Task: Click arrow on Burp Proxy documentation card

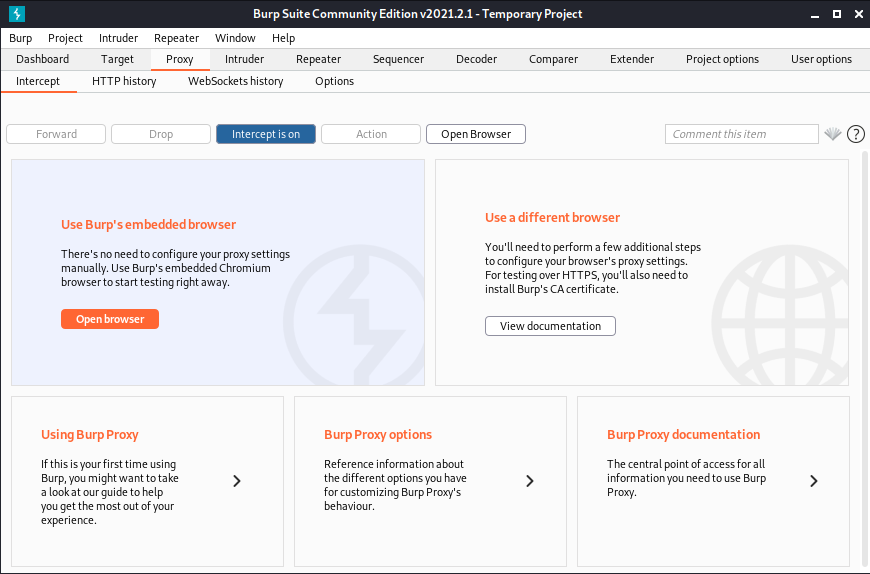Action: [814, 481]
